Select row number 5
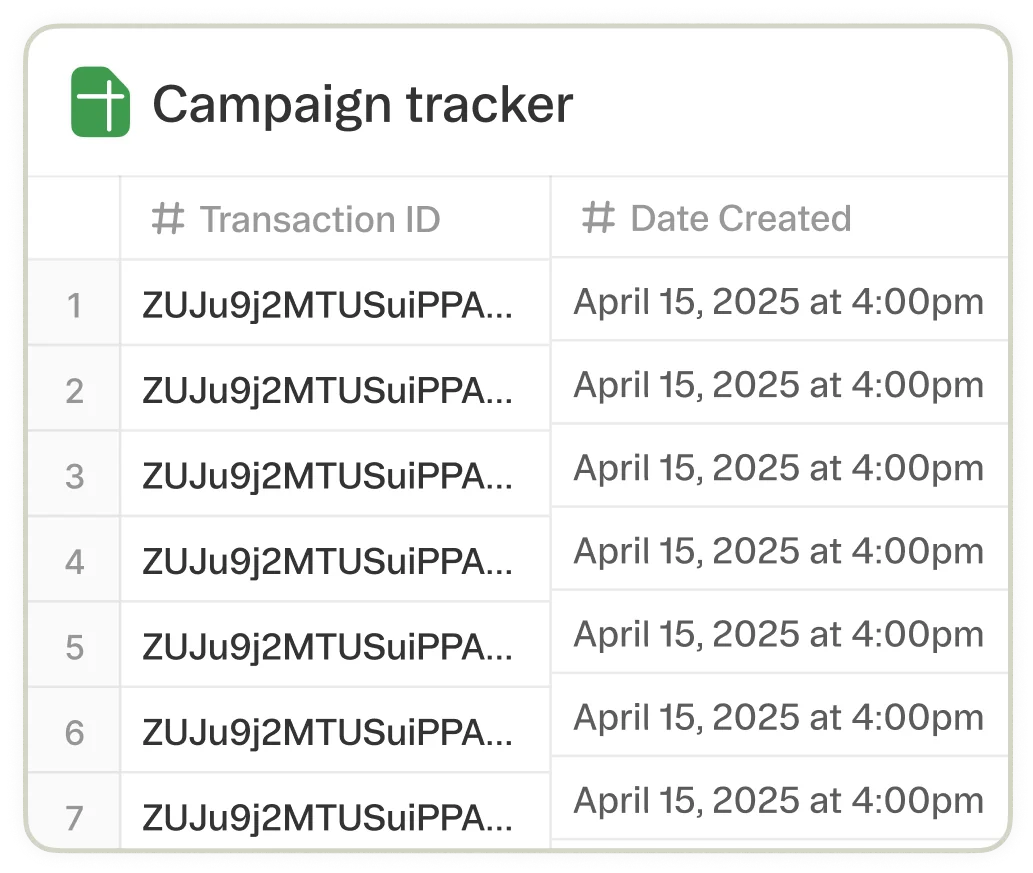This screenshot has height=873, width=1033. 74,647
